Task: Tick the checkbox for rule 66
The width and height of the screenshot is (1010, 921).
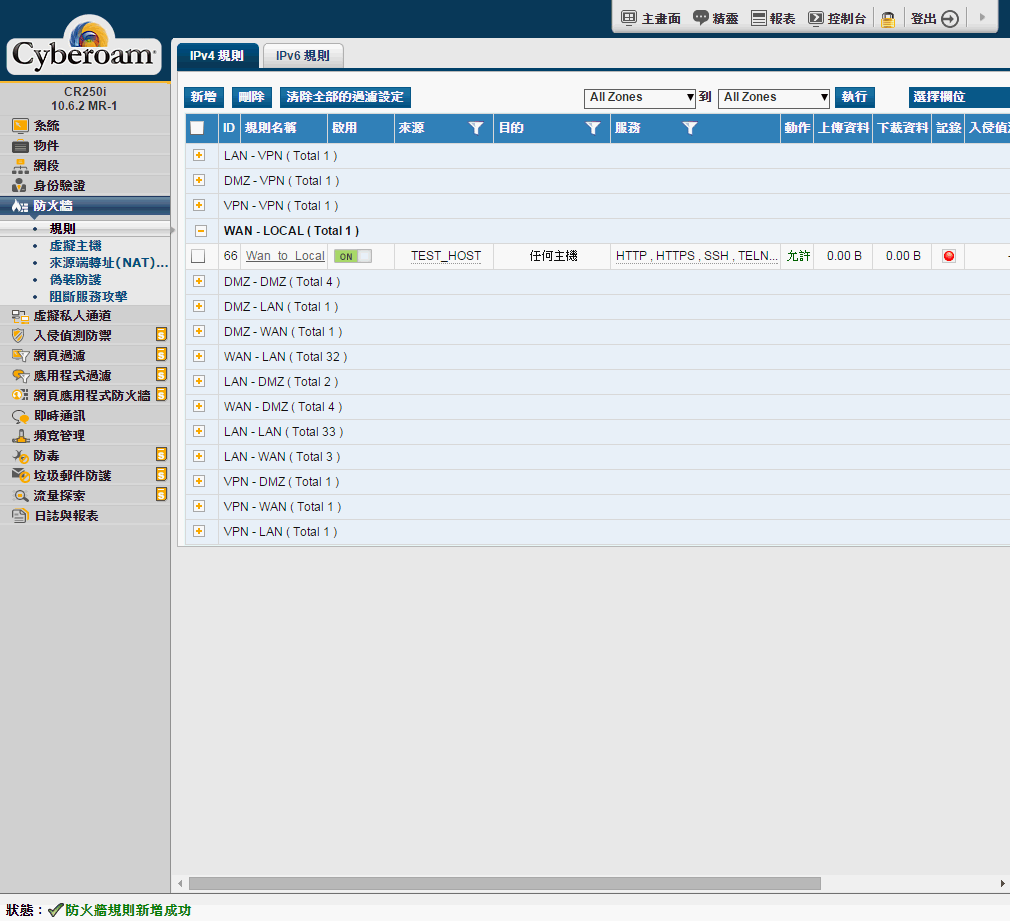Action: pyautogui.click(x=198, y=256)
